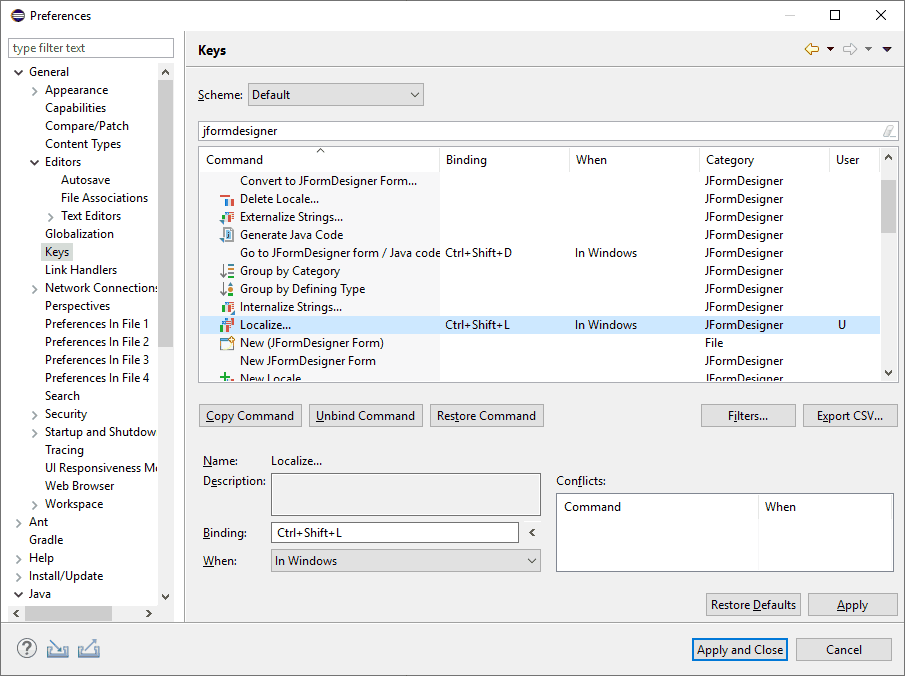Click the Export CSV button
The height and width of the screenshot is (676, 905).
point(850,416)
